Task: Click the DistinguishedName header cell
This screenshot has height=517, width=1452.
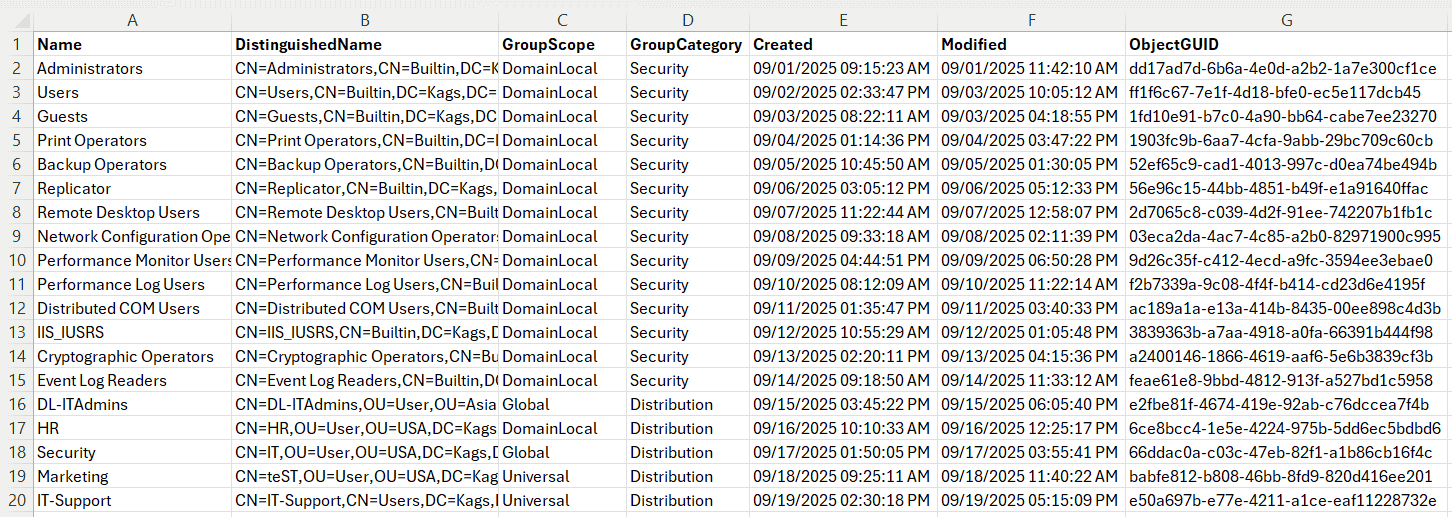Action: click(364, 44)
